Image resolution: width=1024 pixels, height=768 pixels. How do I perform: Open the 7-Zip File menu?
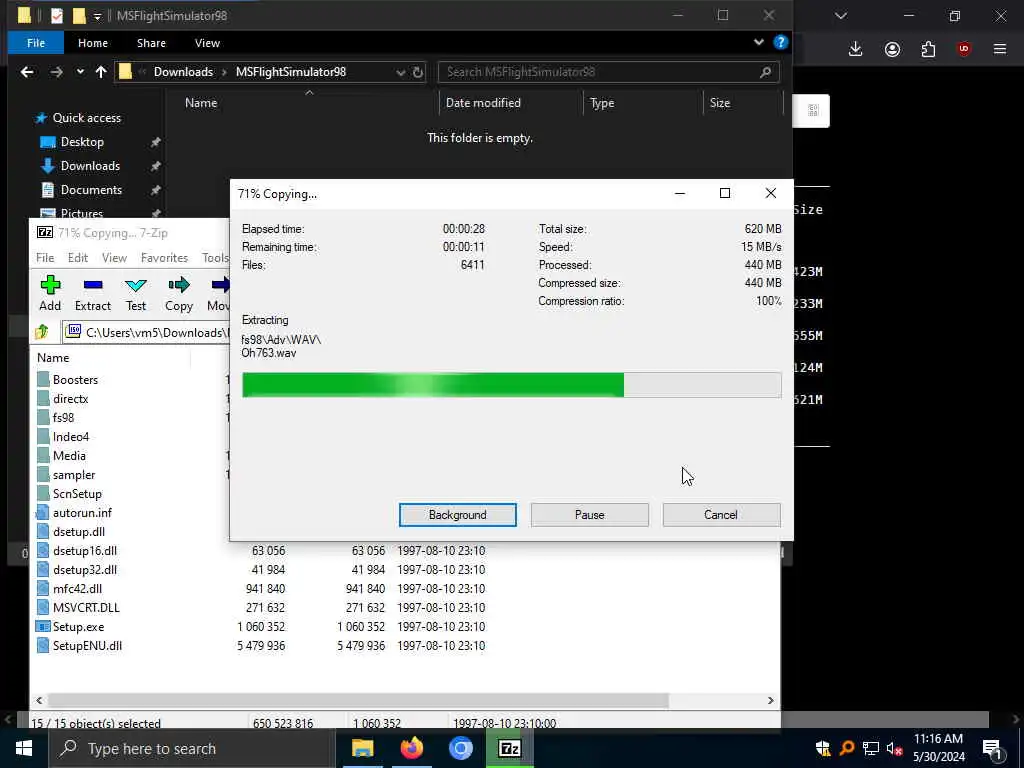point(45,258)
